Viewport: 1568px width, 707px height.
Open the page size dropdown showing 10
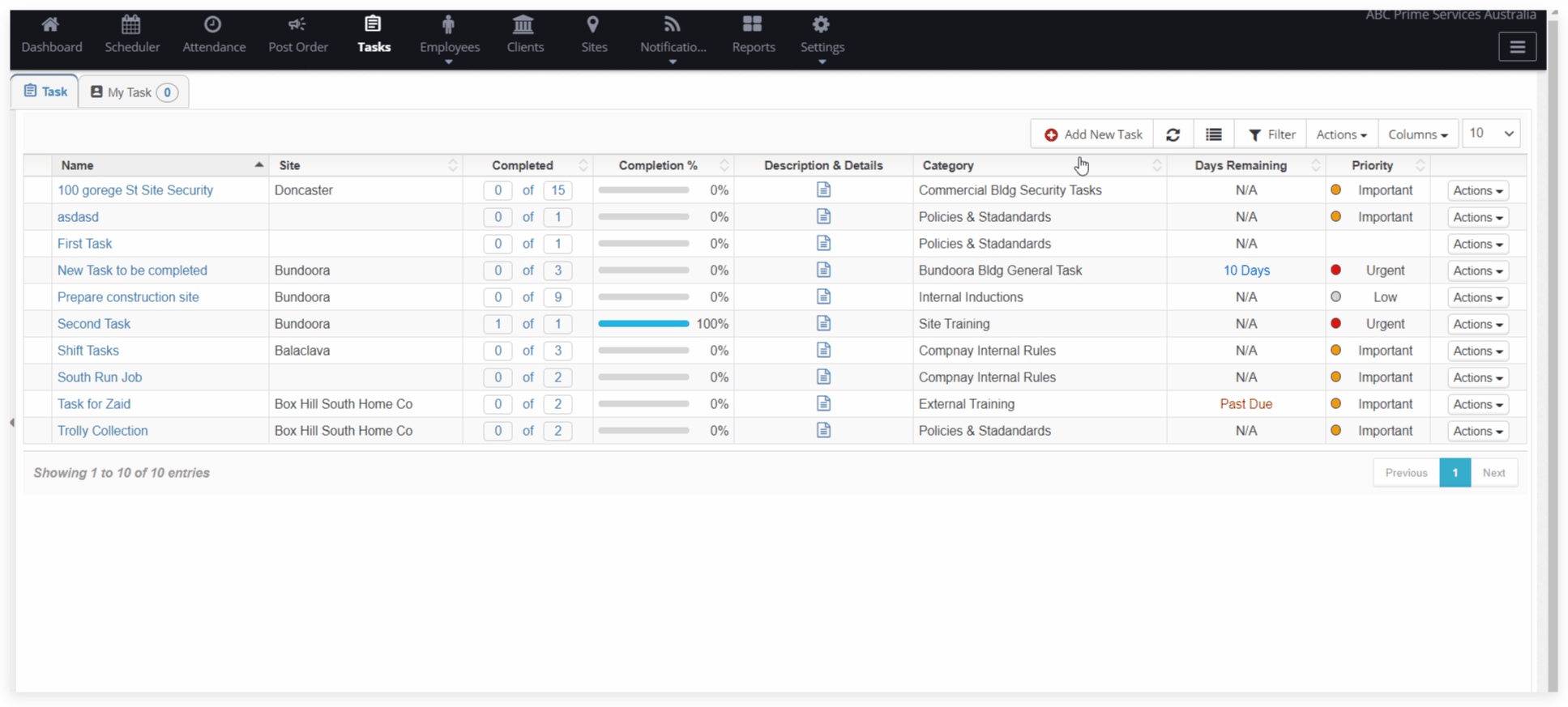[x=1491, y=134]
